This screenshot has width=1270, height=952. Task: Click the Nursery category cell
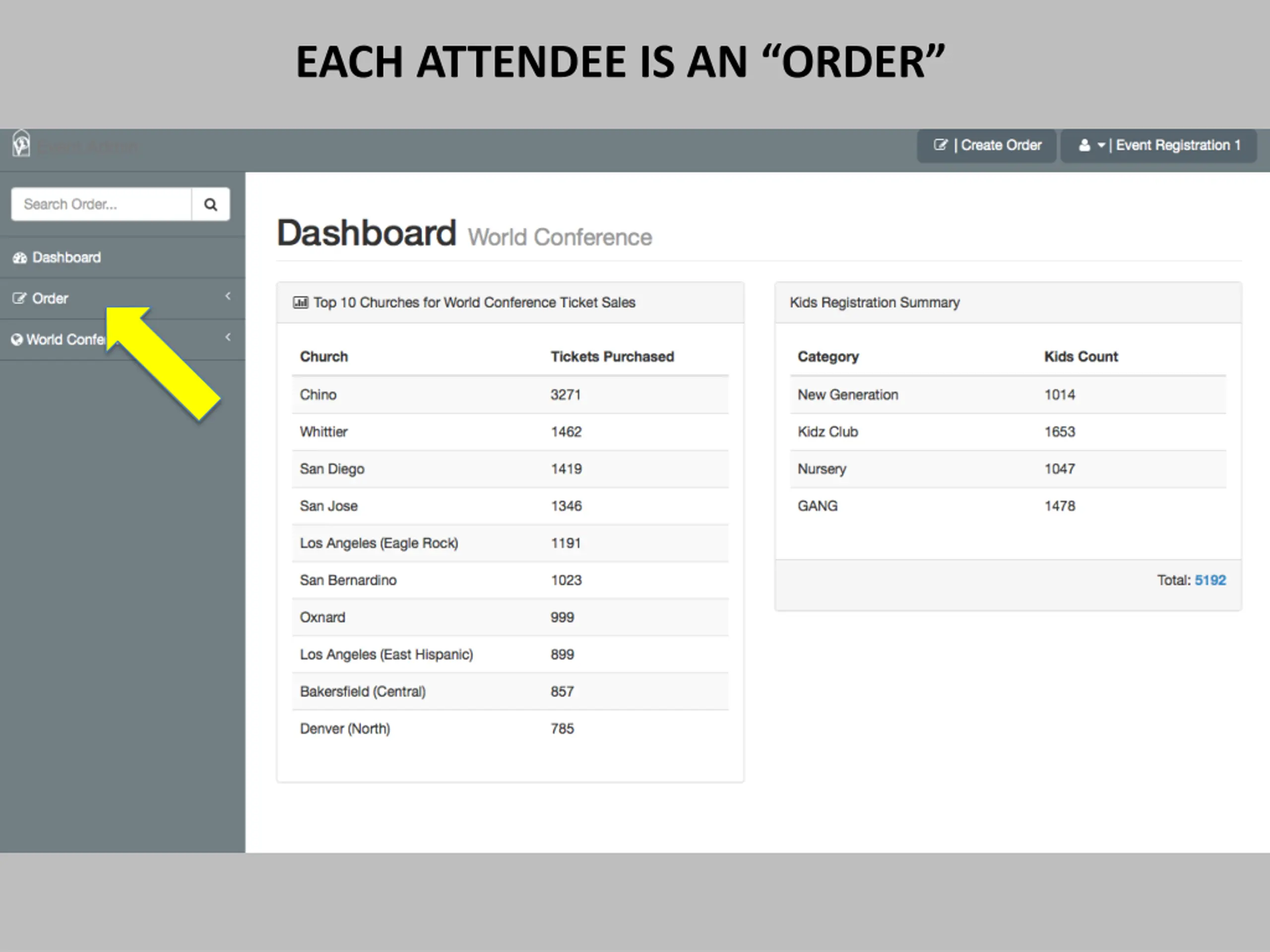(822, 470)
